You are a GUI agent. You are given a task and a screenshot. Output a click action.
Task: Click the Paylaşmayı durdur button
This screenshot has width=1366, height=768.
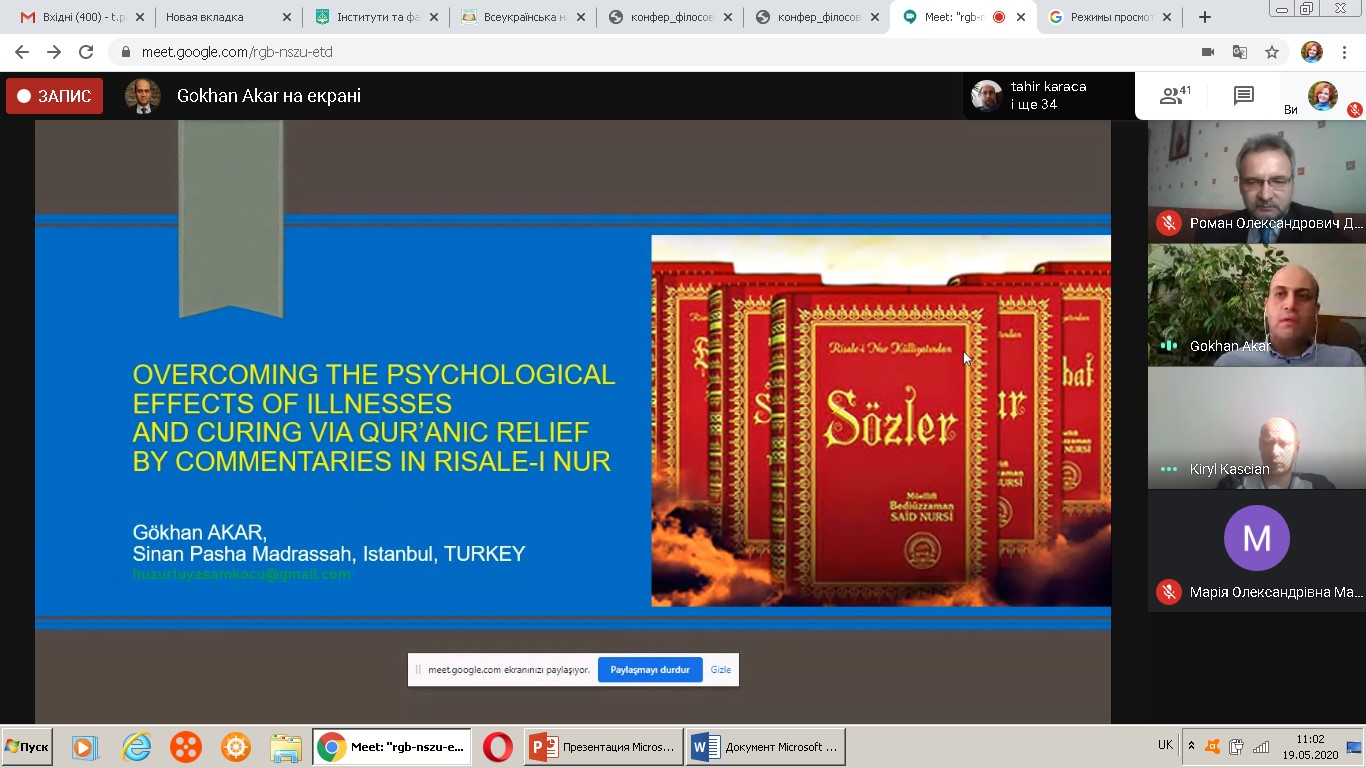[x=650, y=670]
